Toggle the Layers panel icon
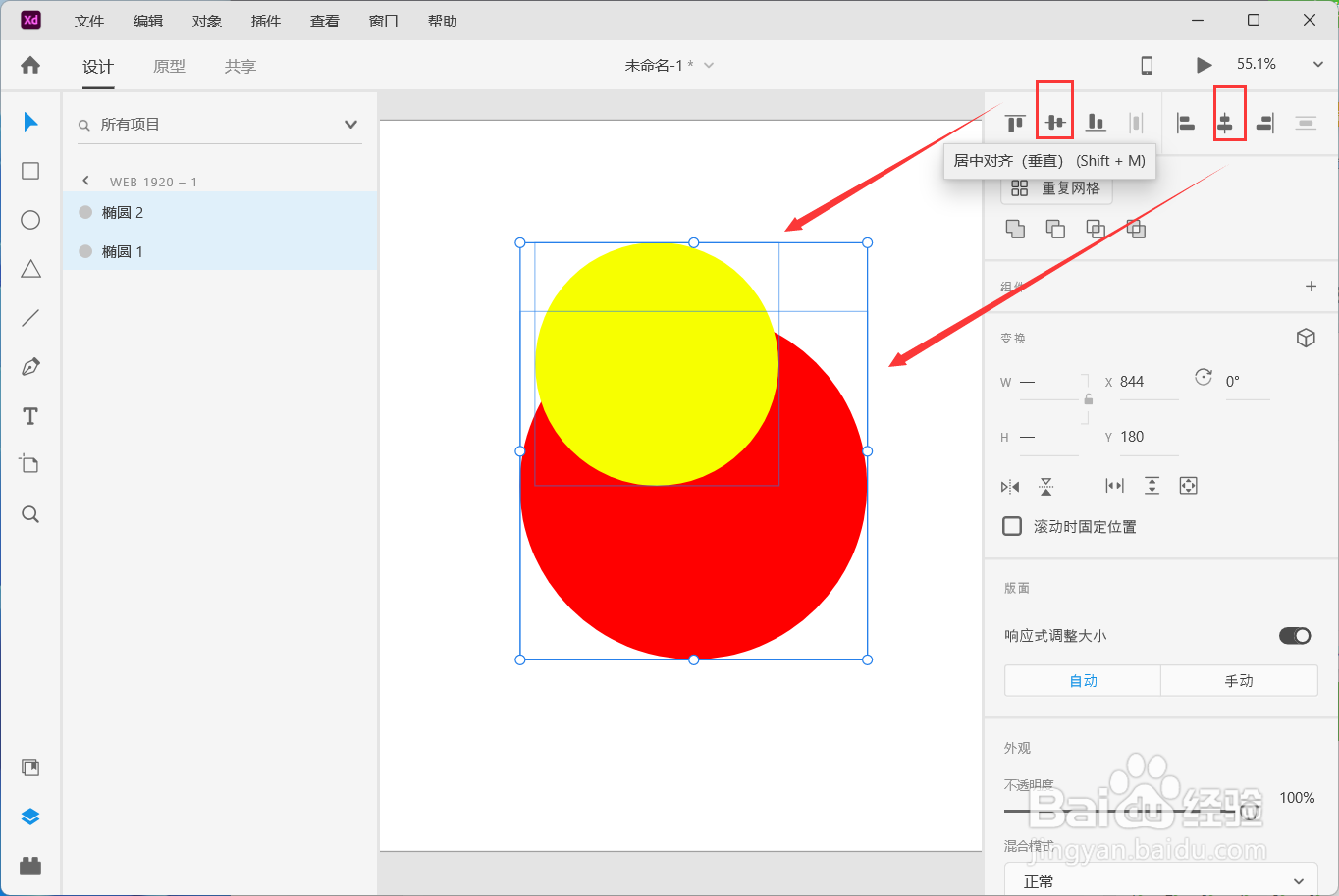 [x=30, y=817]
